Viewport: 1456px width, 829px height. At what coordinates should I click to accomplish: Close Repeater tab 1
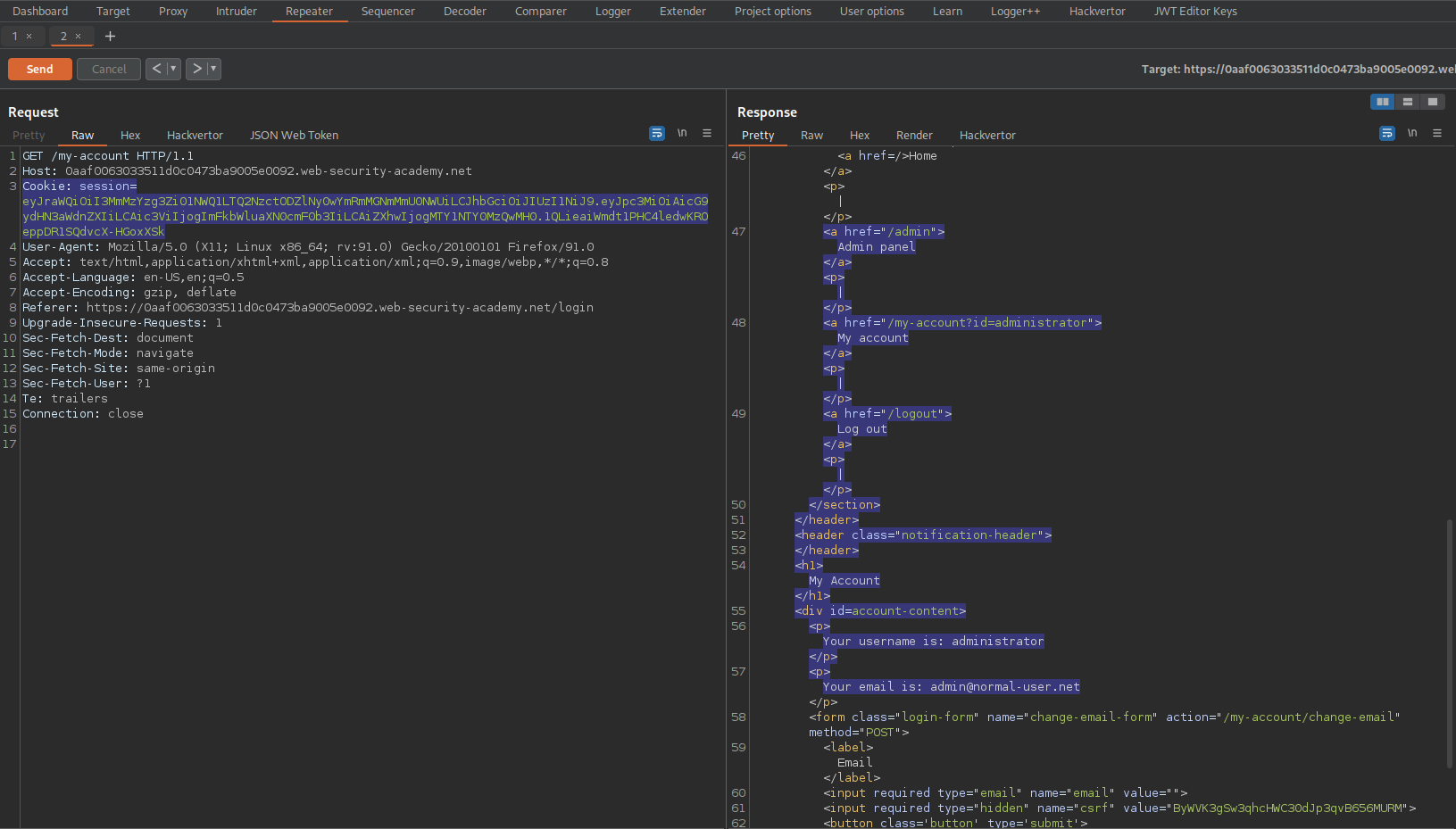pos(29,37)
